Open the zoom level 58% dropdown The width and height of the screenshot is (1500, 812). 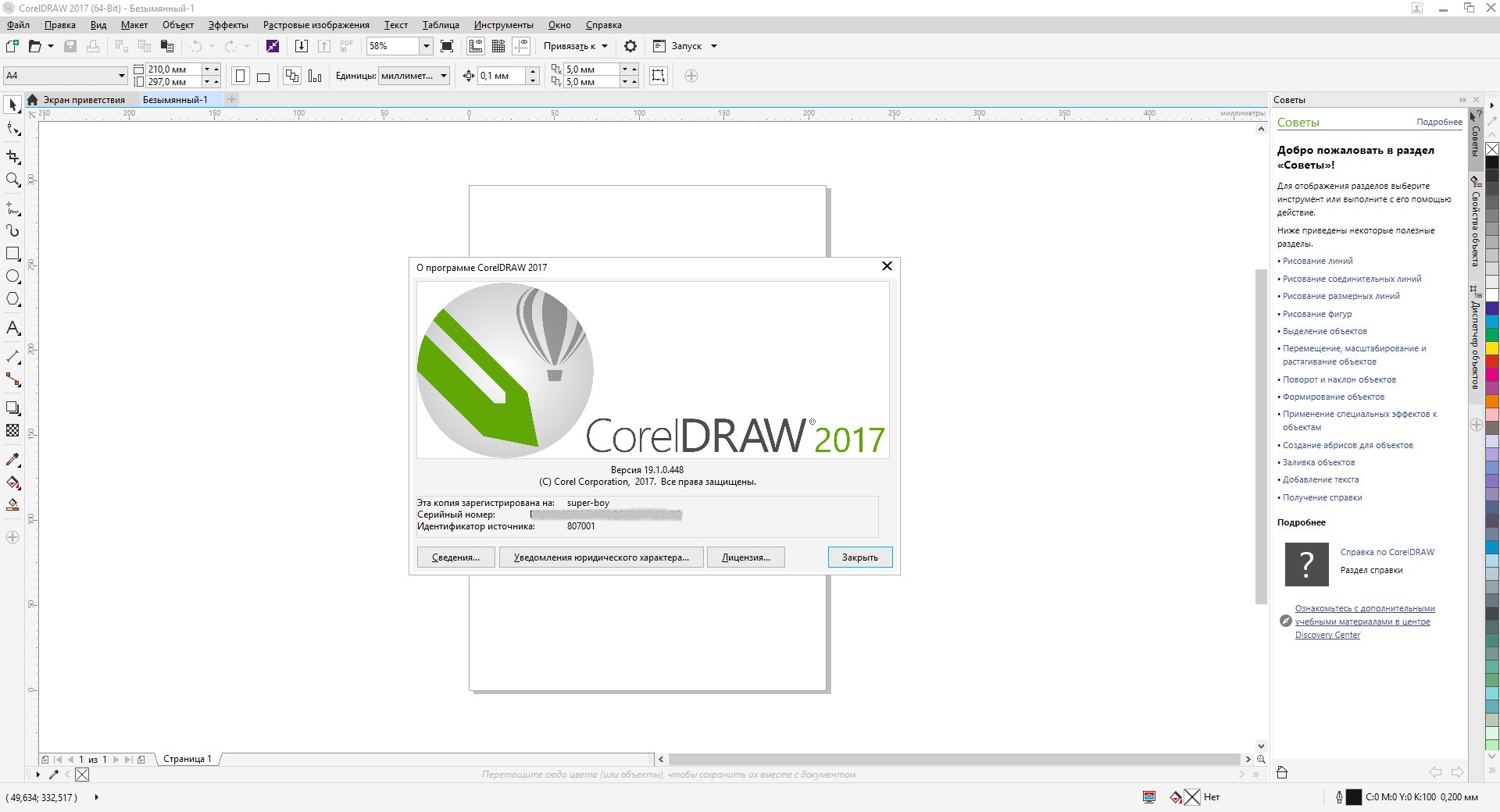pyautogui.click(x=427, y=46)
